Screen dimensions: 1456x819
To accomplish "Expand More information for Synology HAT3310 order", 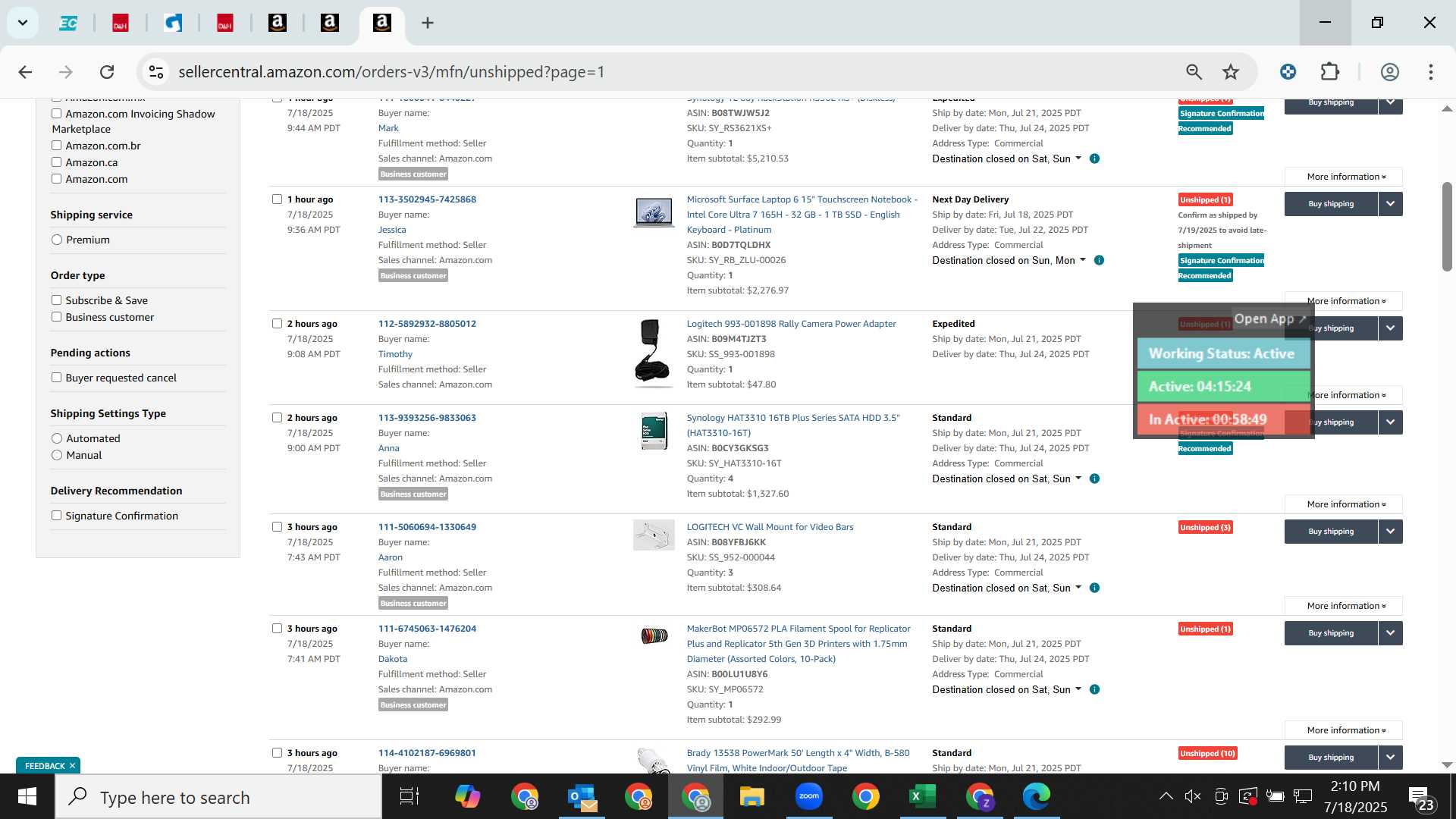I will (1343, 504).
